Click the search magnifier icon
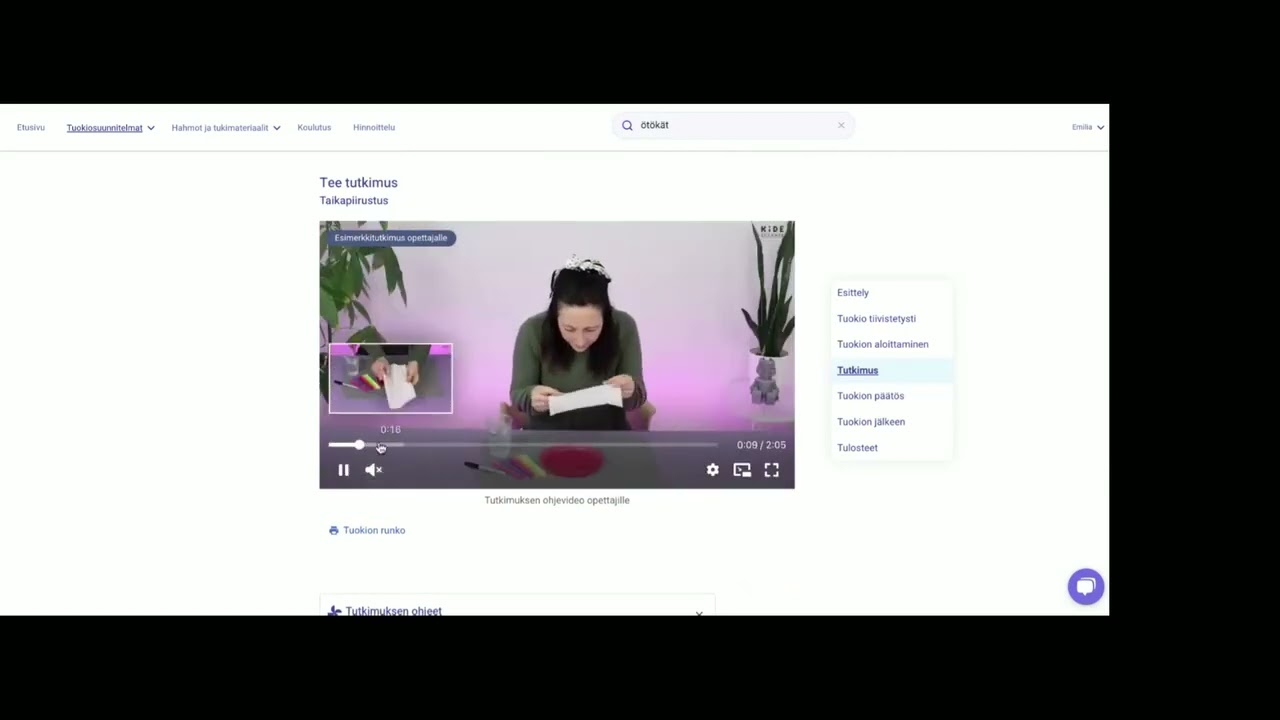 627,125
